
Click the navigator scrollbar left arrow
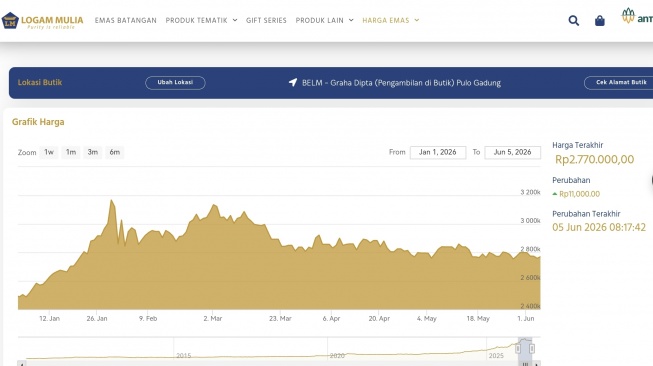(21, 364)
